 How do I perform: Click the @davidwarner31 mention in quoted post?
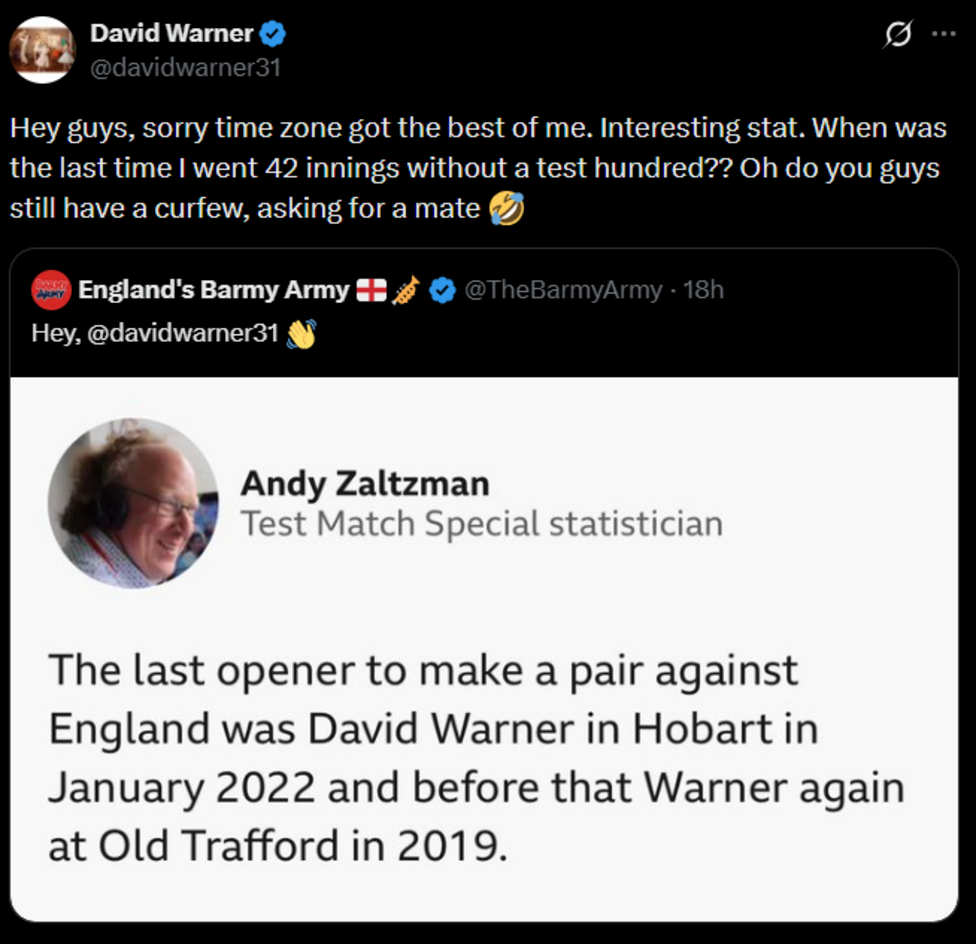pyautogui.click(x=183, y=333)
